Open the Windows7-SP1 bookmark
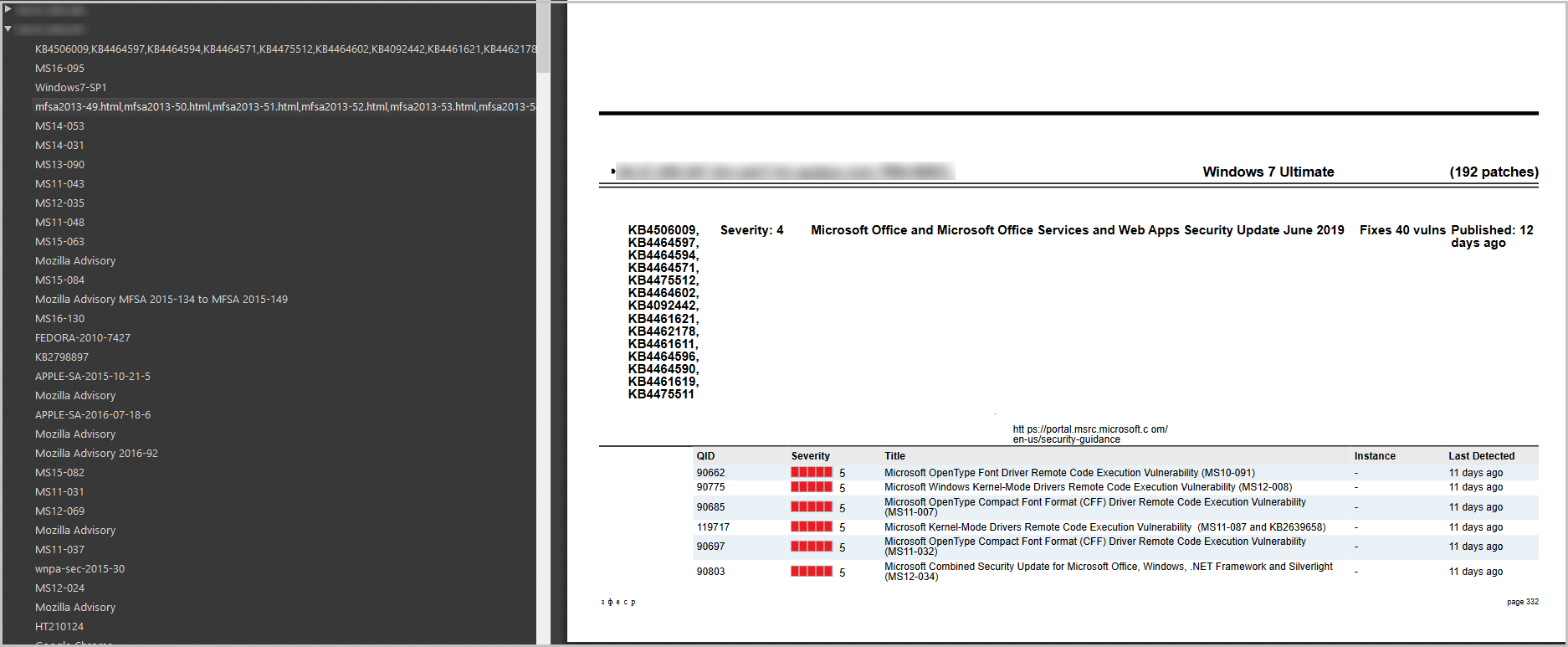This screenshot has height=647, width=1568. pos(71,88)
